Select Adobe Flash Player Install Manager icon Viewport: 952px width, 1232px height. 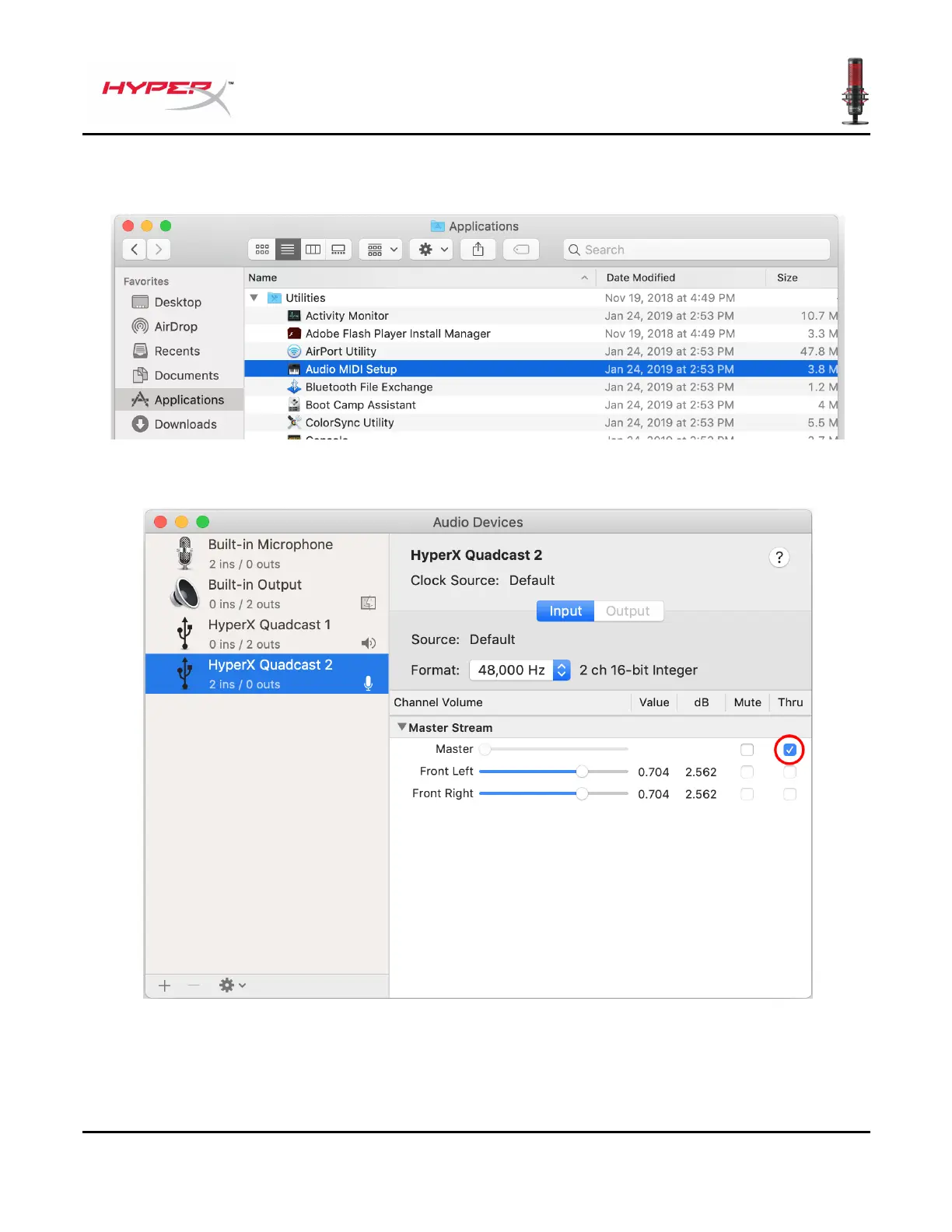click(294, 334)
